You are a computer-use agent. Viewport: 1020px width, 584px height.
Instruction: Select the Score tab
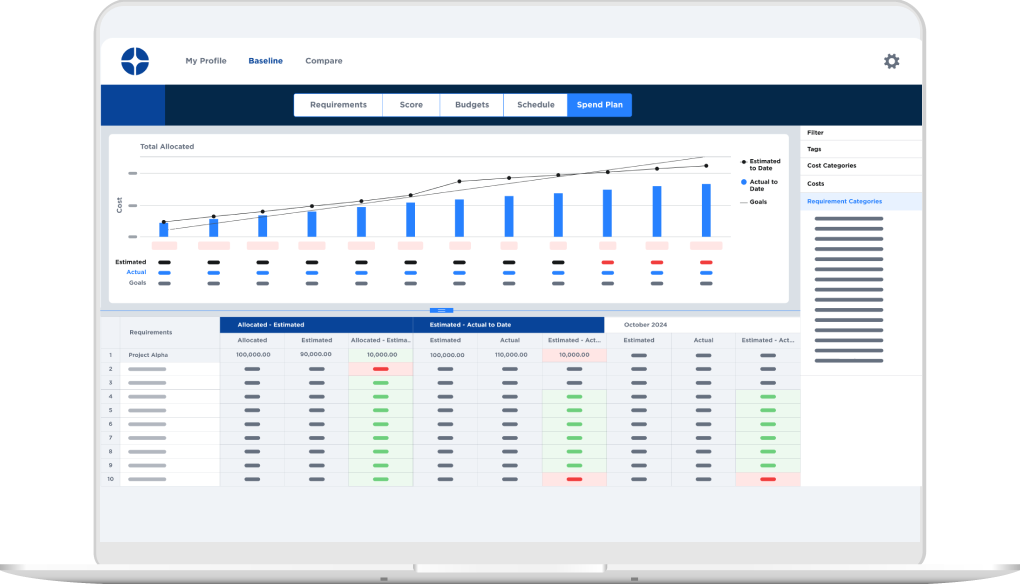pyautogui.click(x=410, y=104)
